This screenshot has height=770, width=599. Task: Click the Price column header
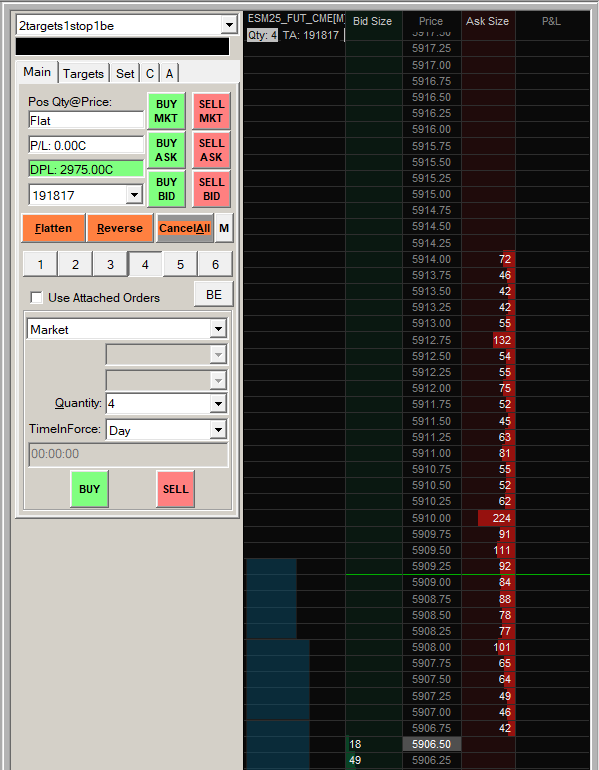(431, 21)
